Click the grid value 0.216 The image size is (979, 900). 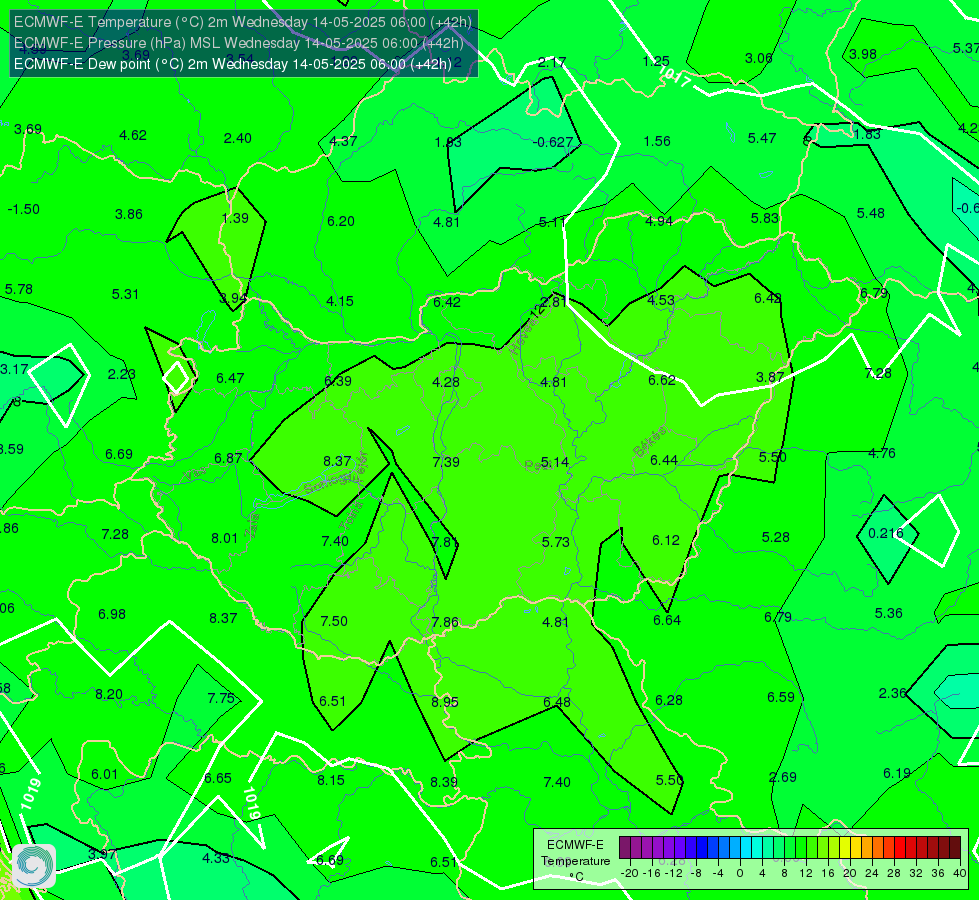(885, 533)
